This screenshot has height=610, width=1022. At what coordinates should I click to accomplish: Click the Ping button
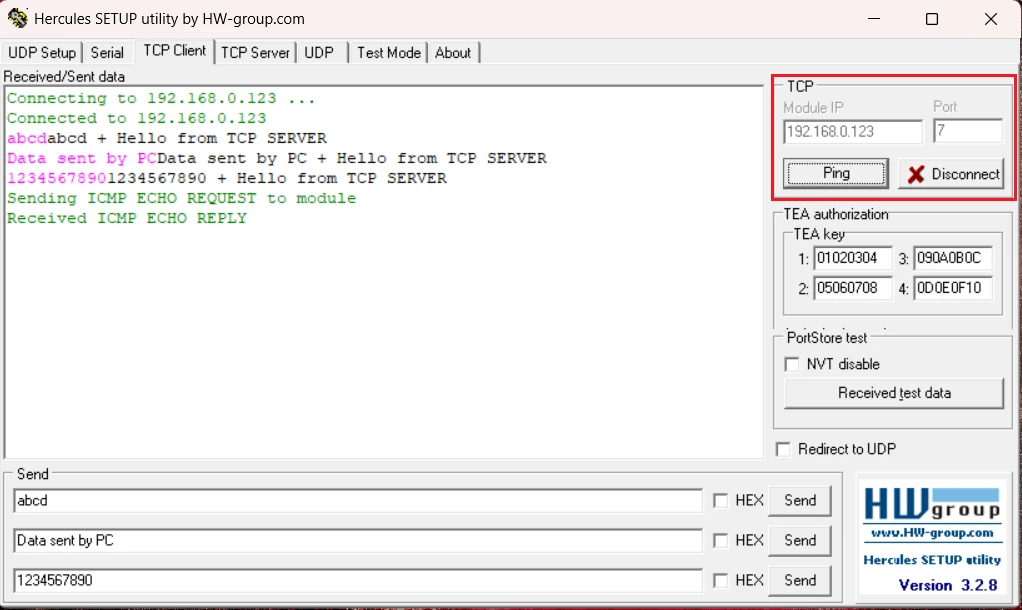[x=835, y=173]
